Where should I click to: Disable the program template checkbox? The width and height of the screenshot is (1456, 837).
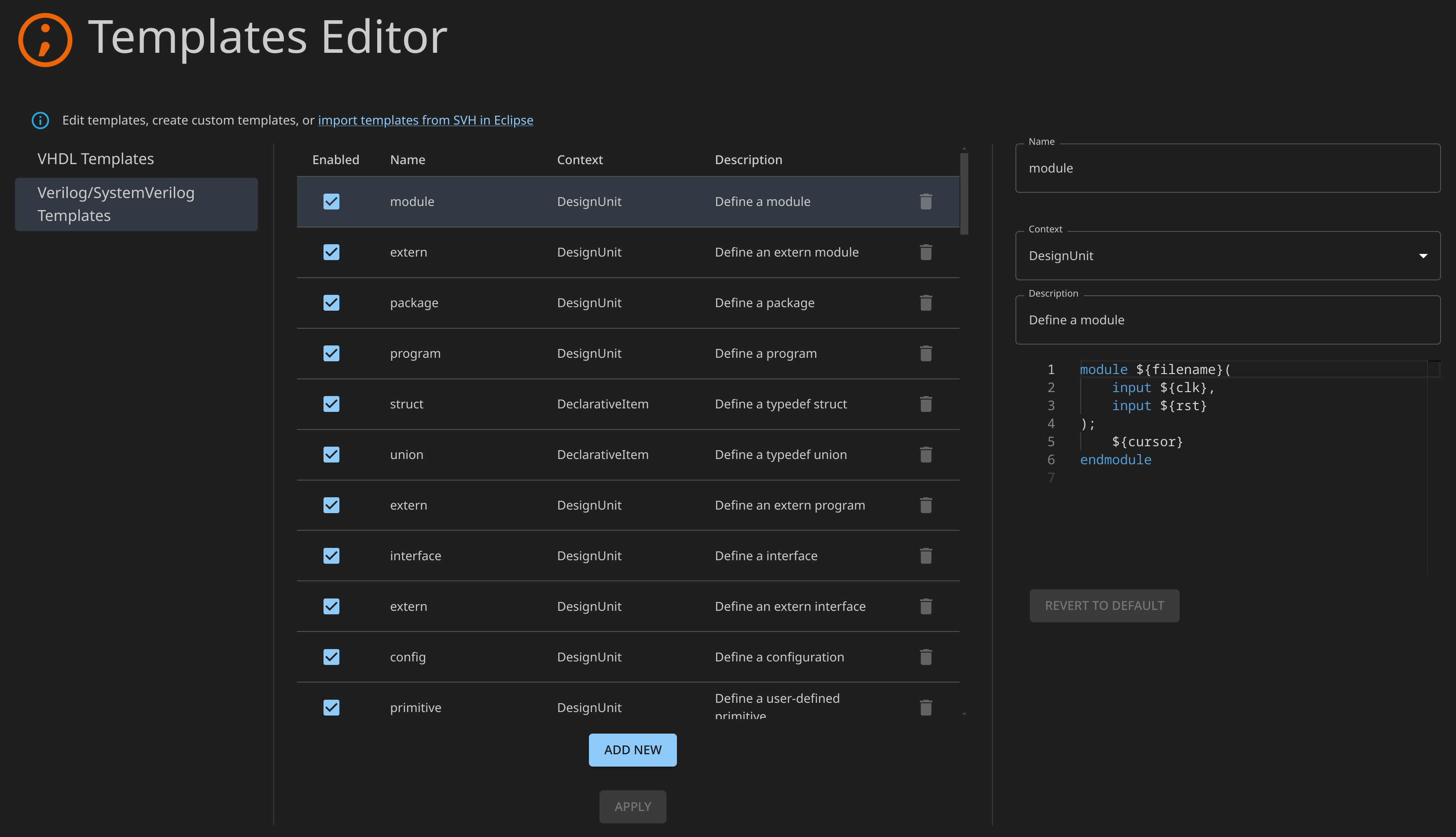[331, 353]
